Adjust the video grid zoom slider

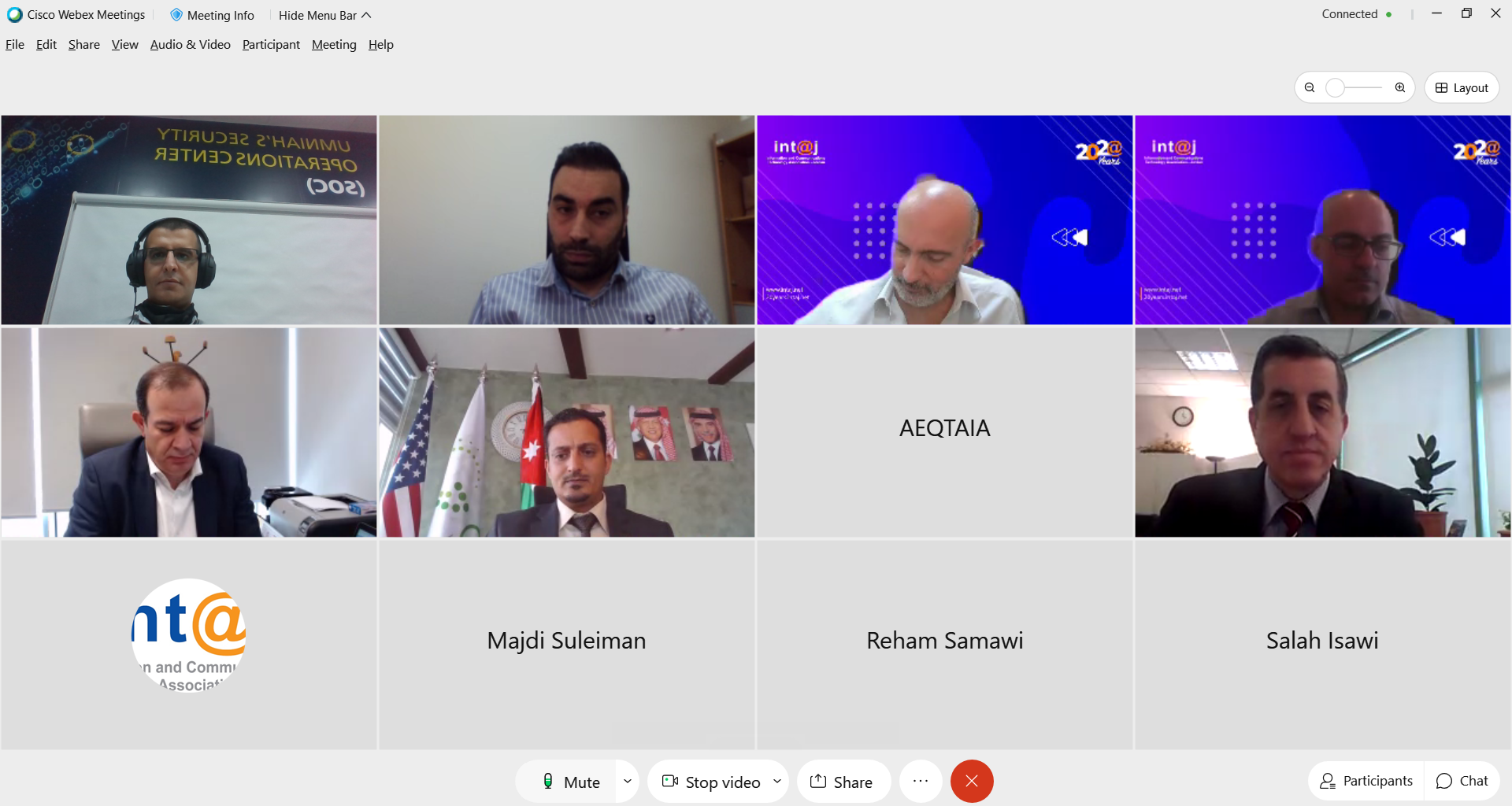[x=1354, y=87]
